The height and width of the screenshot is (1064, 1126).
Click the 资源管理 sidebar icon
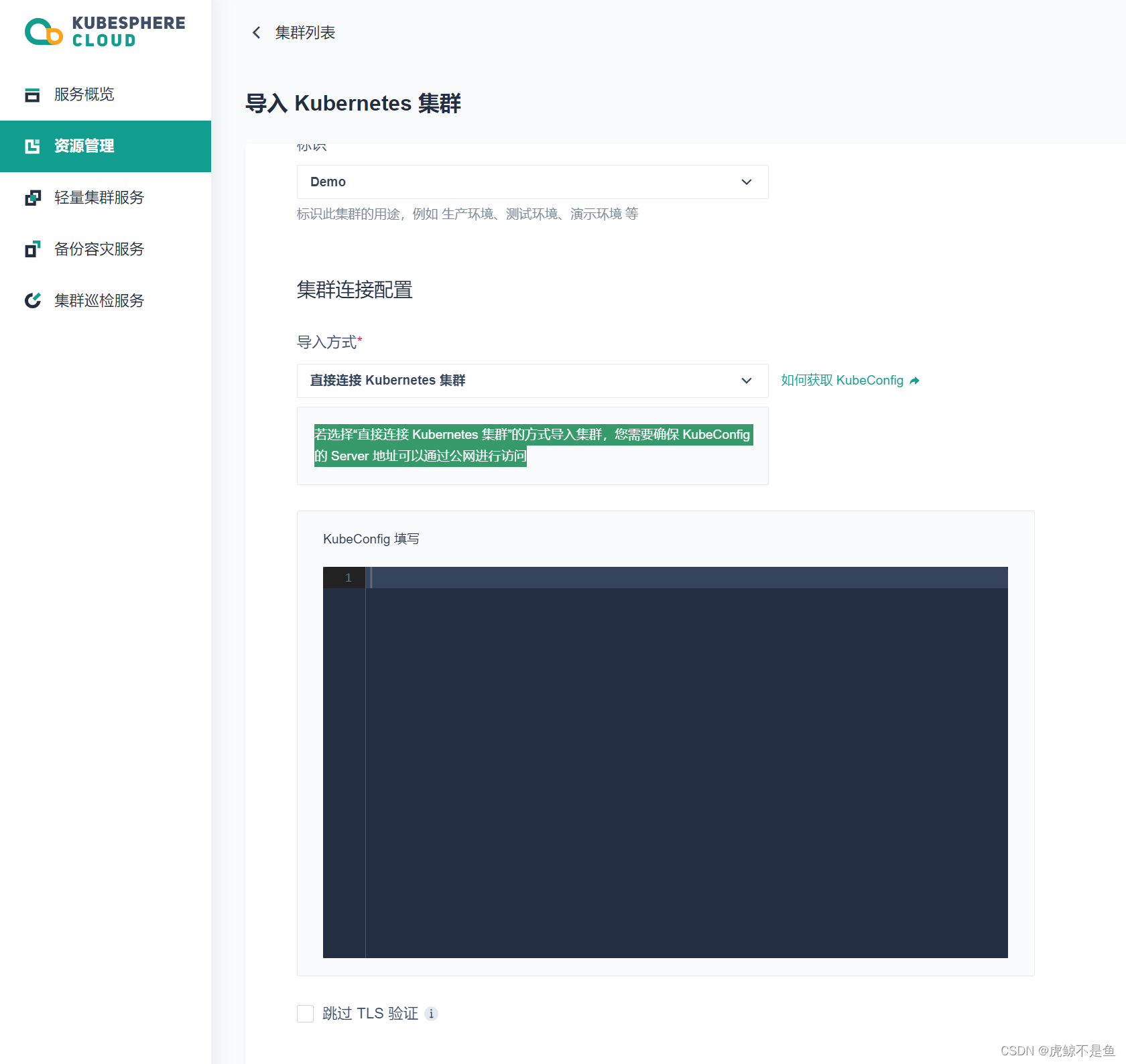click(32, 146)
